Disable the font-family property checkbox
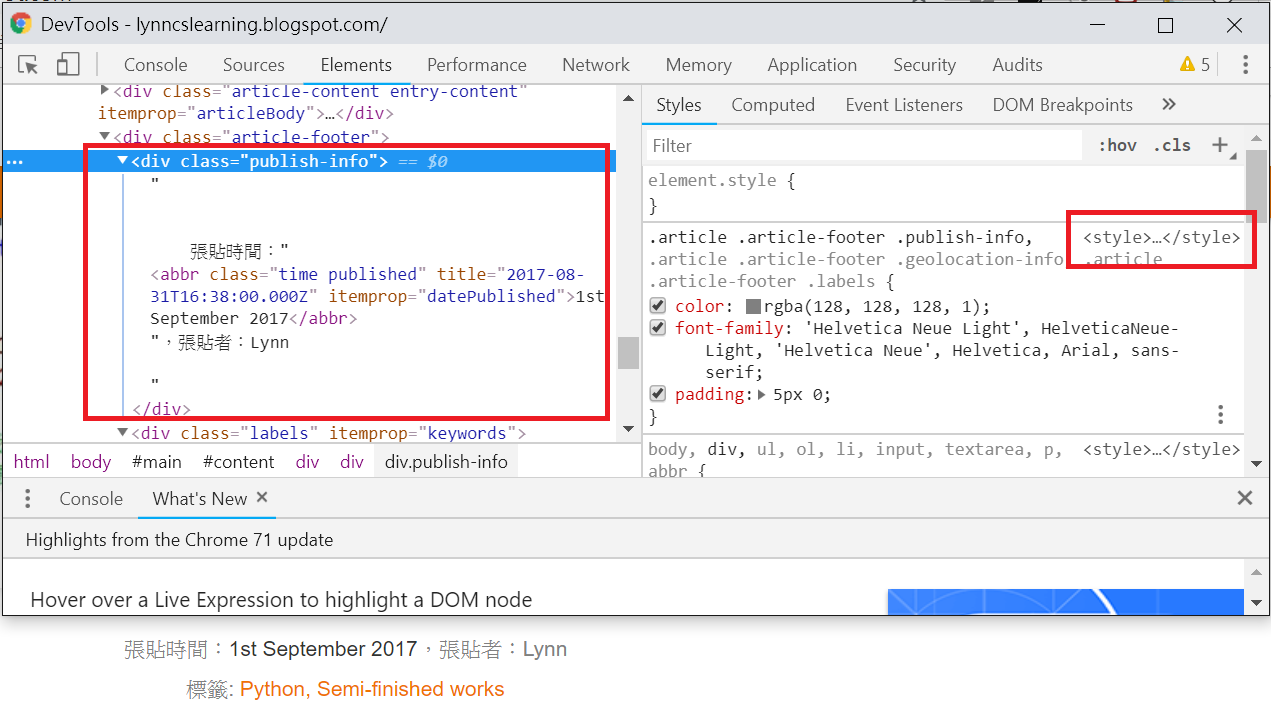This screenshot has height=706, width=1271. pos(658,328)
